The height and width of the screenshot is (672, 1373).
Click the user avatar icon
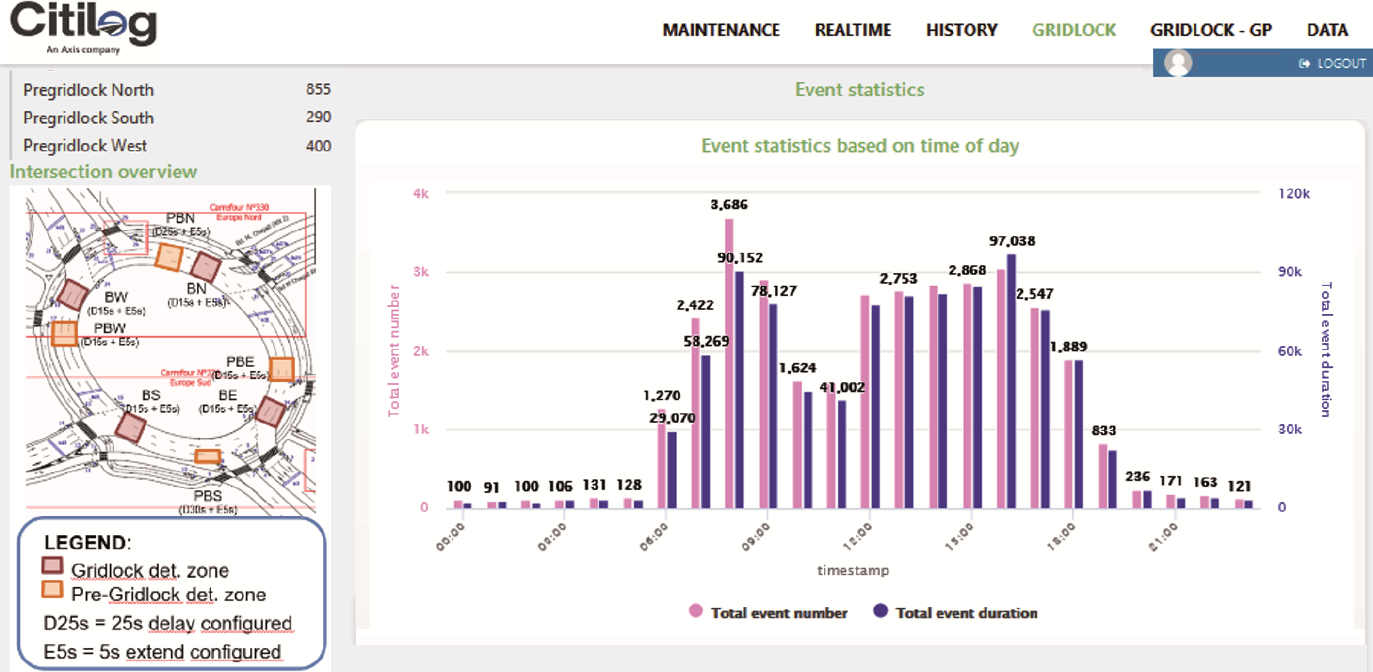[1179, 63]
